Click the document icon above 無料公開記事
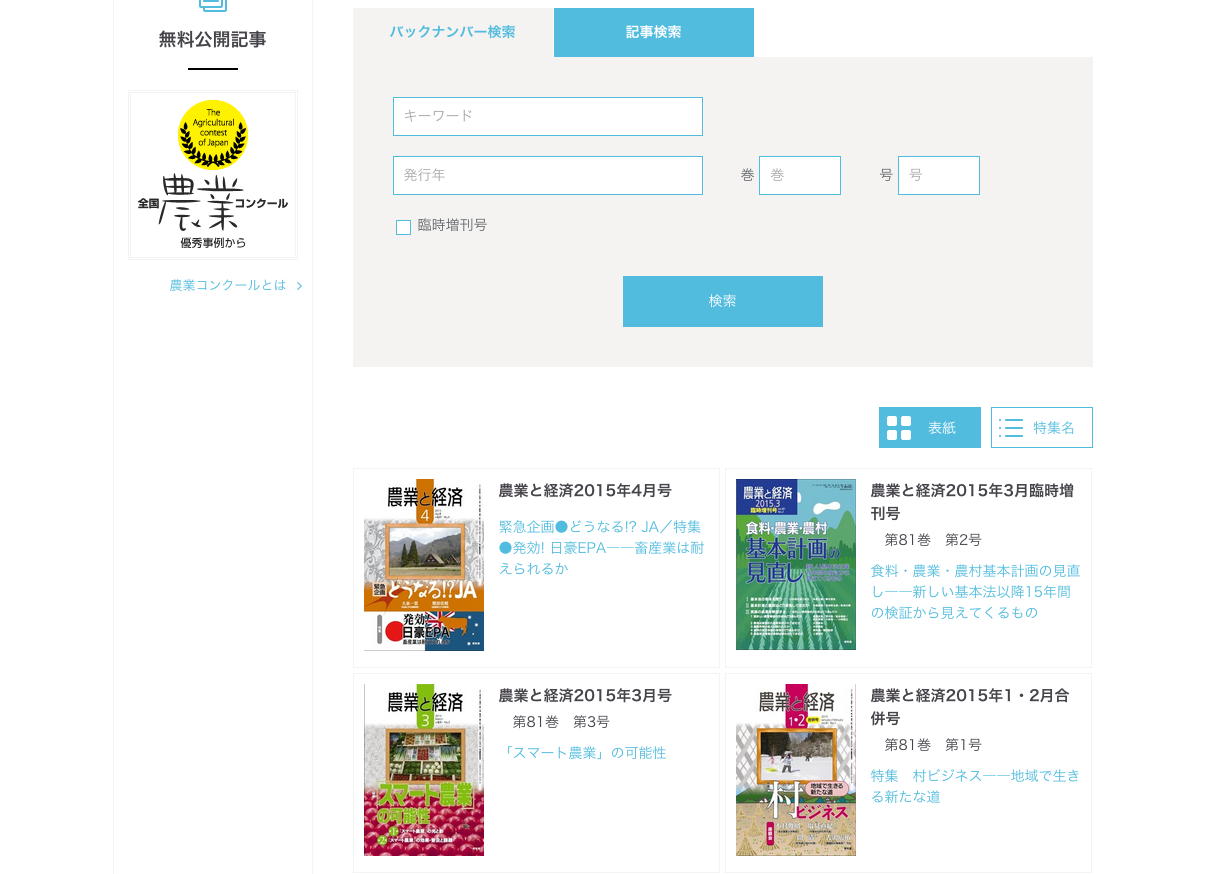Viewport: 1205px width, 874px height. coord(213,3)
